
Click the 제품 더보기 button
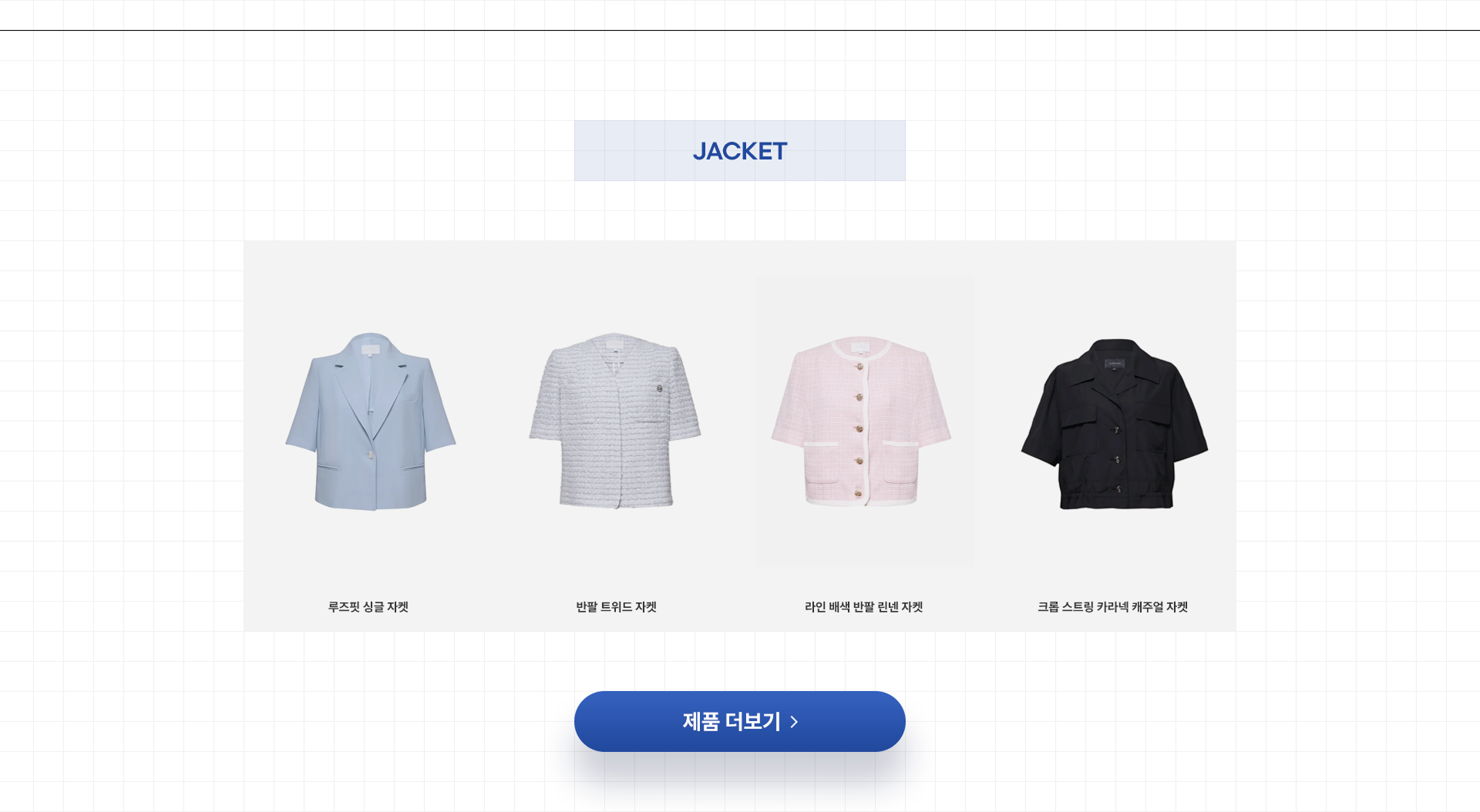[740, 721]
